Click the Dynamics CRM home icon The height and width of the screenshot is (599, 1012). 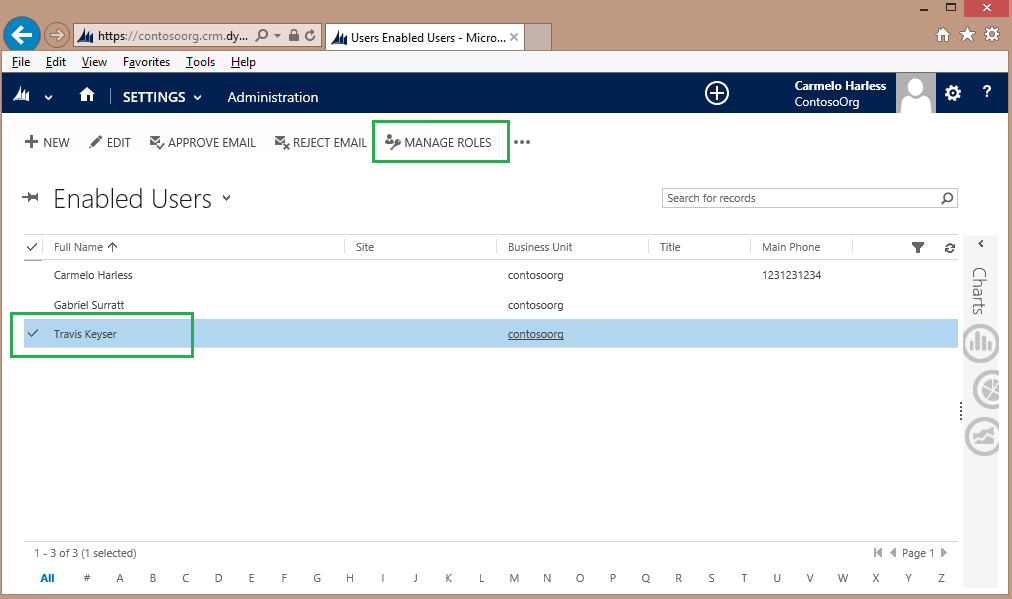pos(88,96)
